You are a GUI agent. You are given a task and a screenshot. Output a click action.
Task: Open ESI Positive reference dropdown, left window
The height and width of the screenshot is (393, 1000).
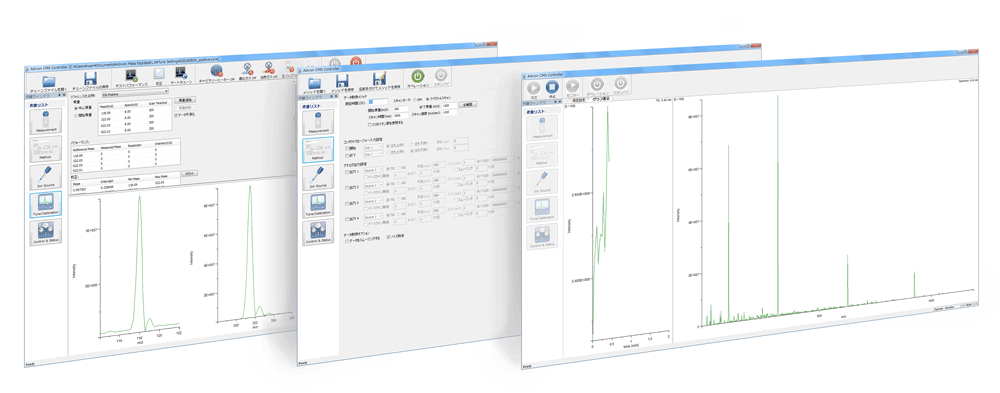tap(135, 93)
